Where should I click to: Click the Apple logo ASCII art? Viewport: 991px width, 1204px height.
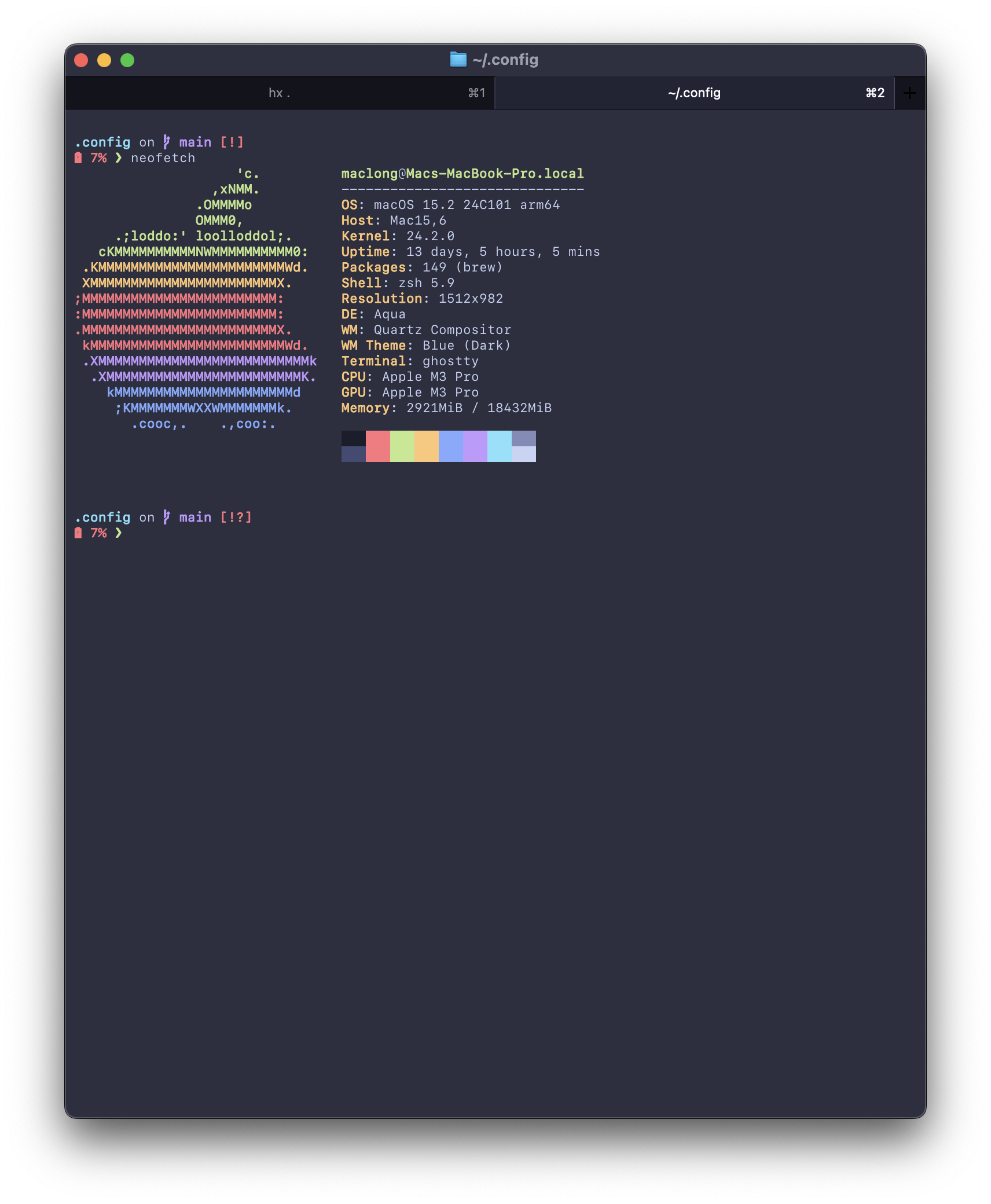coord(196,299)
